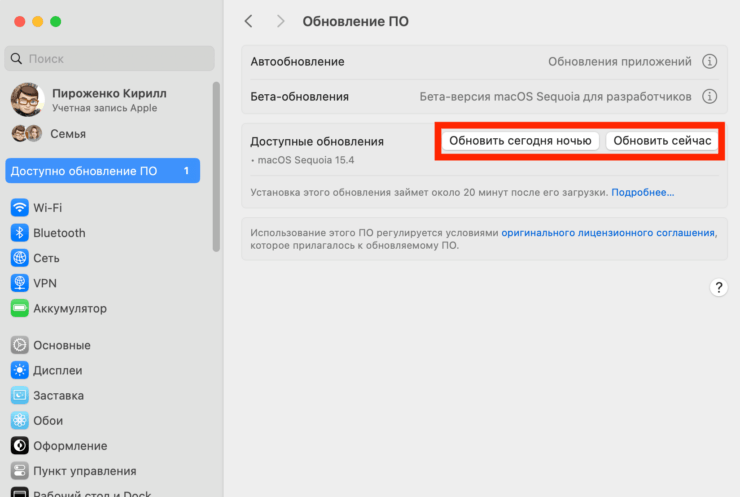Viewport: 740px width, 497px height.
Task: Click Обновить сейчас button
Action: point(662,141)
